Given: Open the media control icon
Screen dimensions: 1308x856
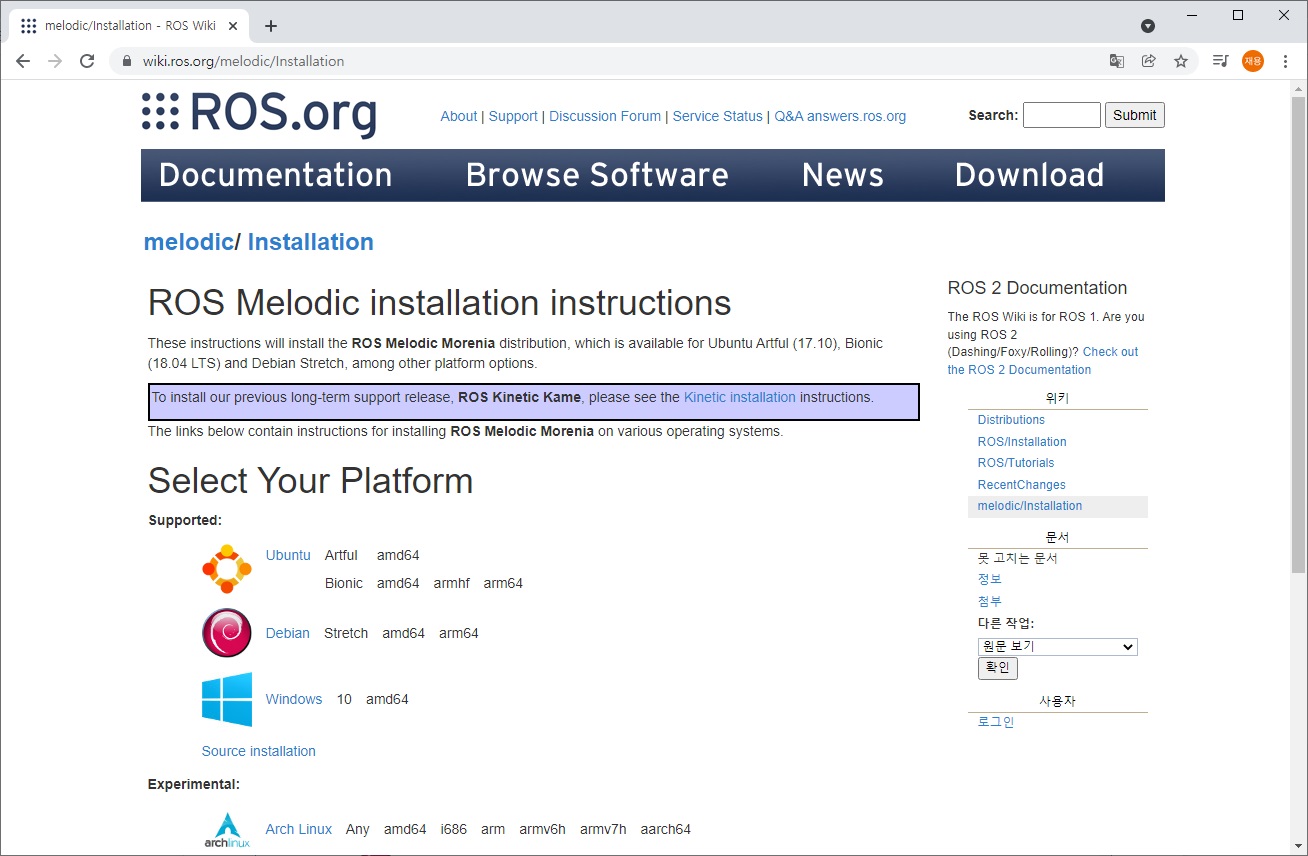Looking at the screenshot, I should coord(1220,61).
